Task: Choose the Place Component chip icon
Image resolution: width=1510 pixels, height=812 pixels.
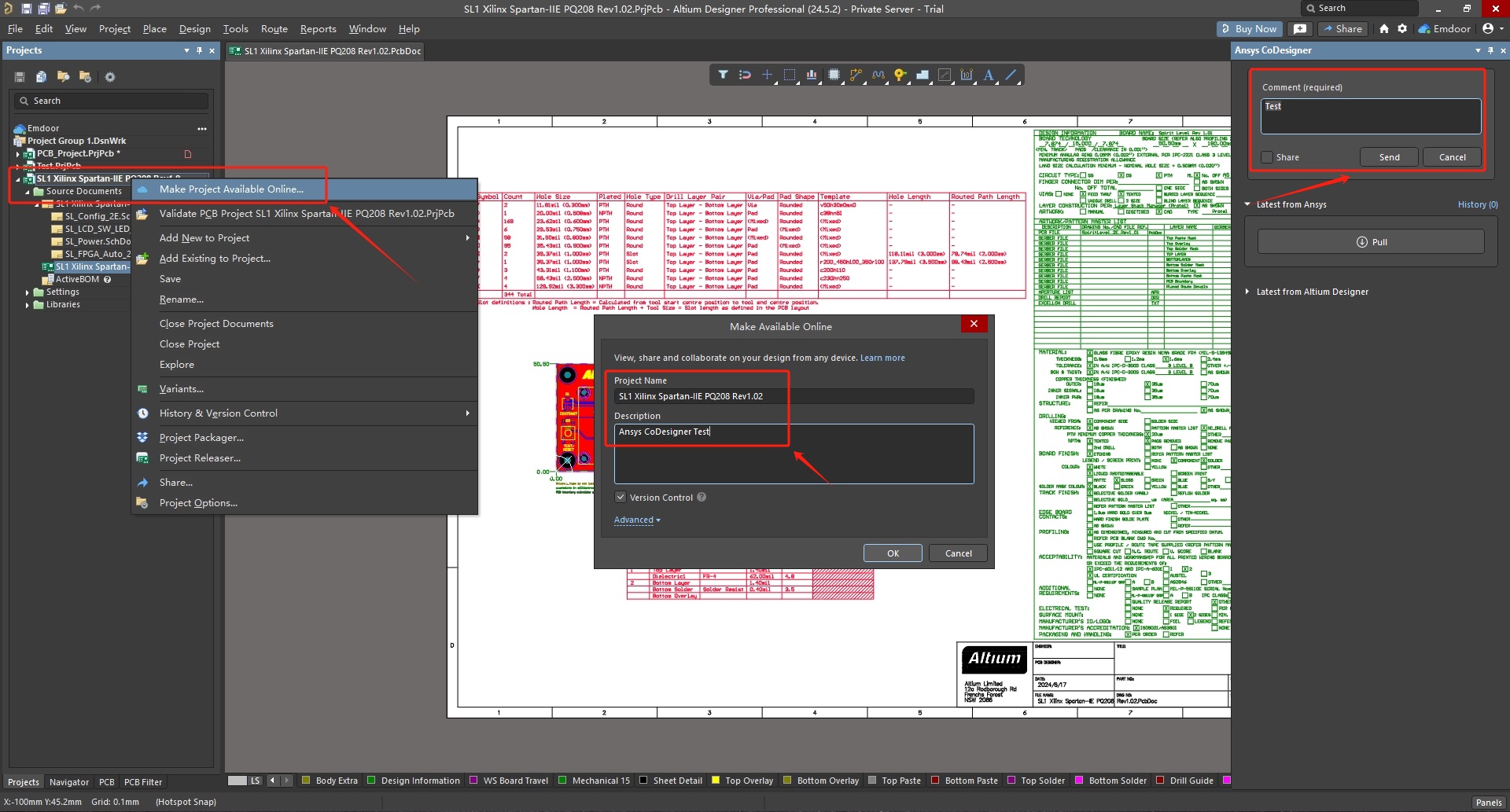Action: (x=834, y=75)
